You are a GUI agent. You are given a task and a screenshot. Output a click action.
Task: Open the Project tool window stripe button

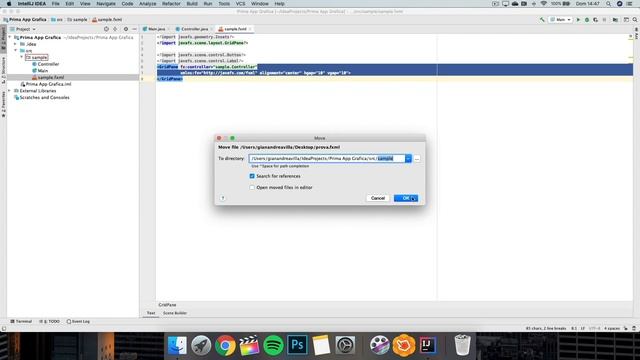point(3,39)
